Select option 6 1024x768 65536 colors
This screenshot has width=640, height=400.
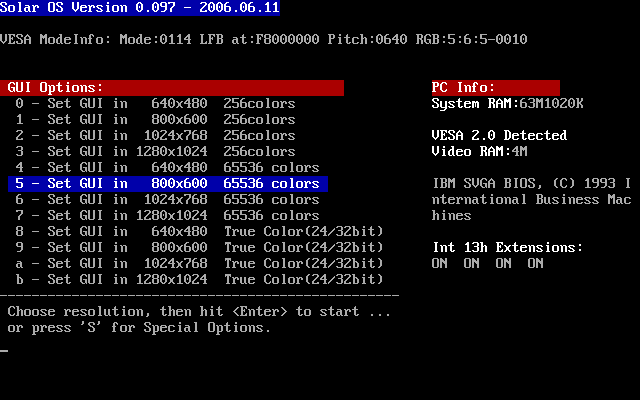click(x=167, y=200)
